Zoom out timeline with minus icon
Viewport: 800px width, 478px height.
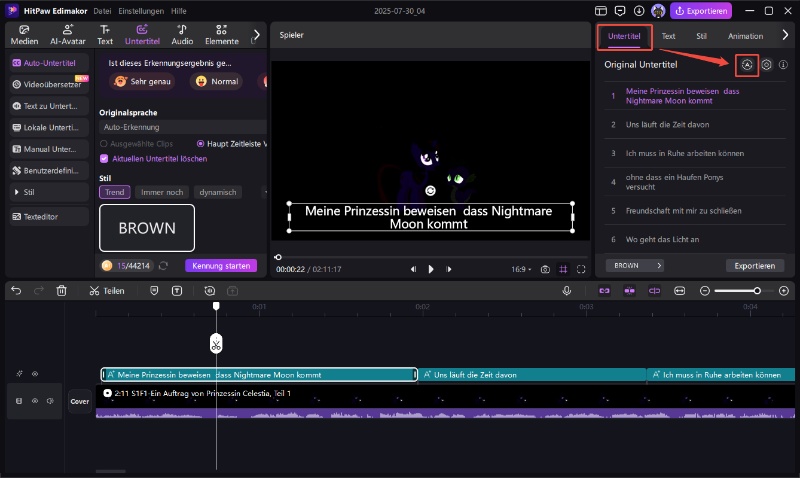[x=705, y=291]
